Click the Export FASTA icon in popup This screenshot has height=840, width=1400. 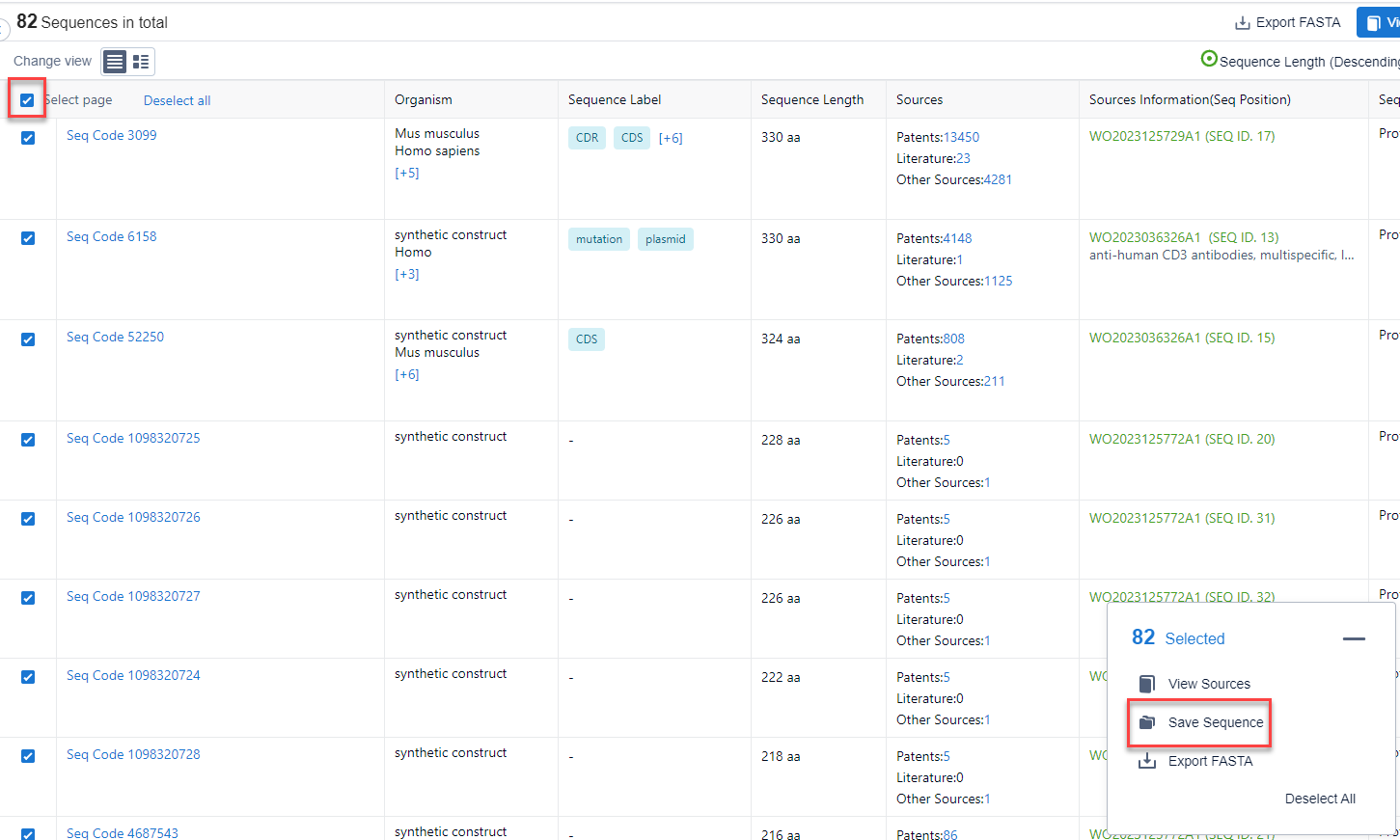(x=1147, y=761)
